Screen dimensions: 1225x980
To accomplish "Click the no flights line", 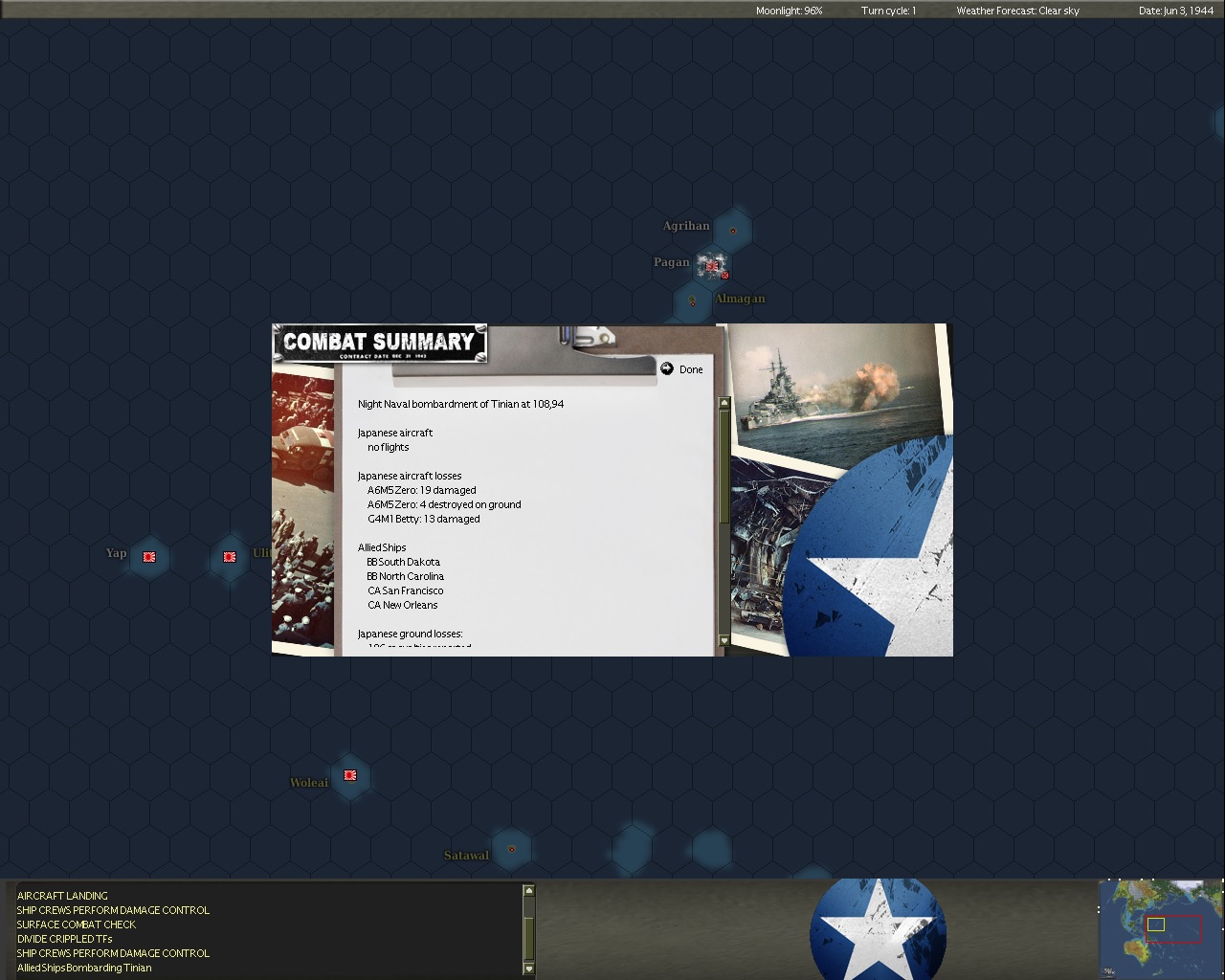I will tap(389, 447).
